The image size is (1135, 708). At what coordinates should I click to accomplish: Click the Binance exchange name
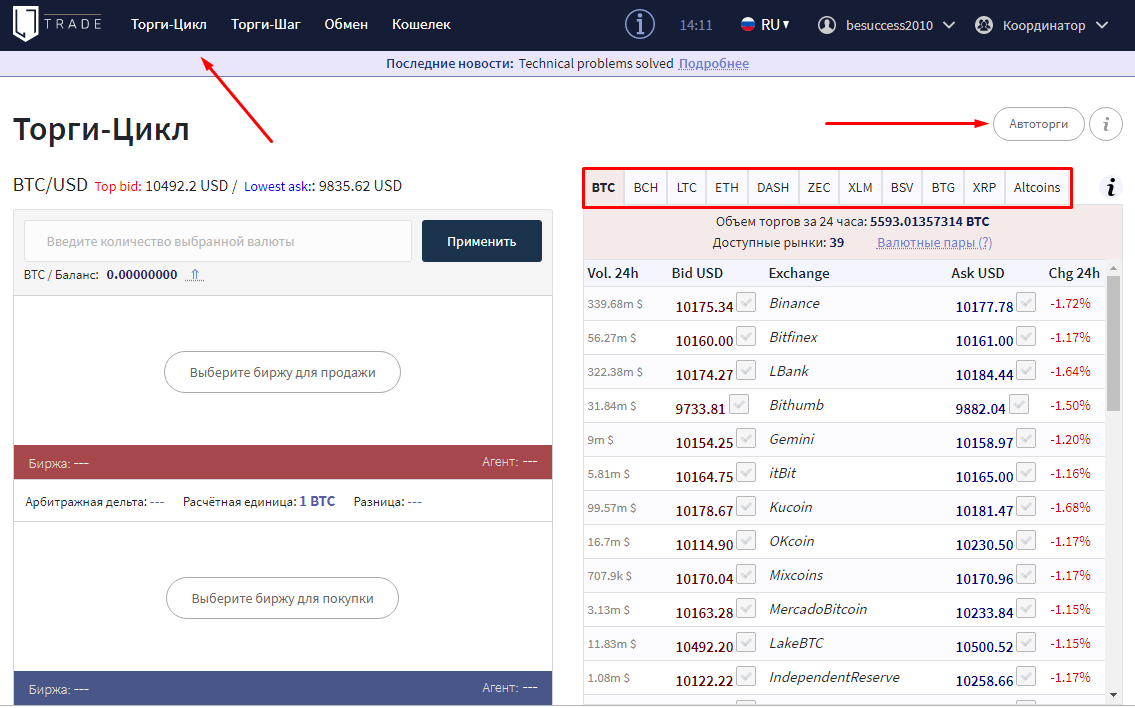(x=794, y=303)
